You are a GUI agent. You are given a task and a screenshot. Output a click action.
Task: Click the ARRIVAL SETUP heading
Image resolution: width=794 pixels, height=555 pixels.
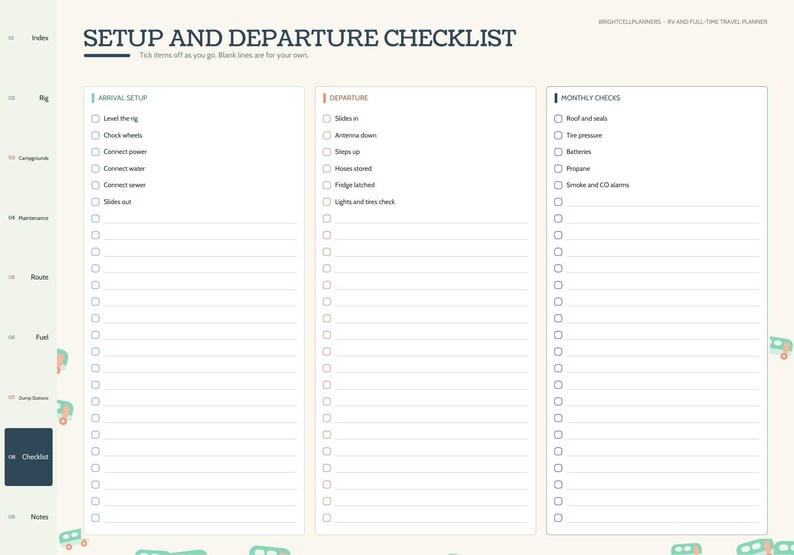[x=123, y=98]
